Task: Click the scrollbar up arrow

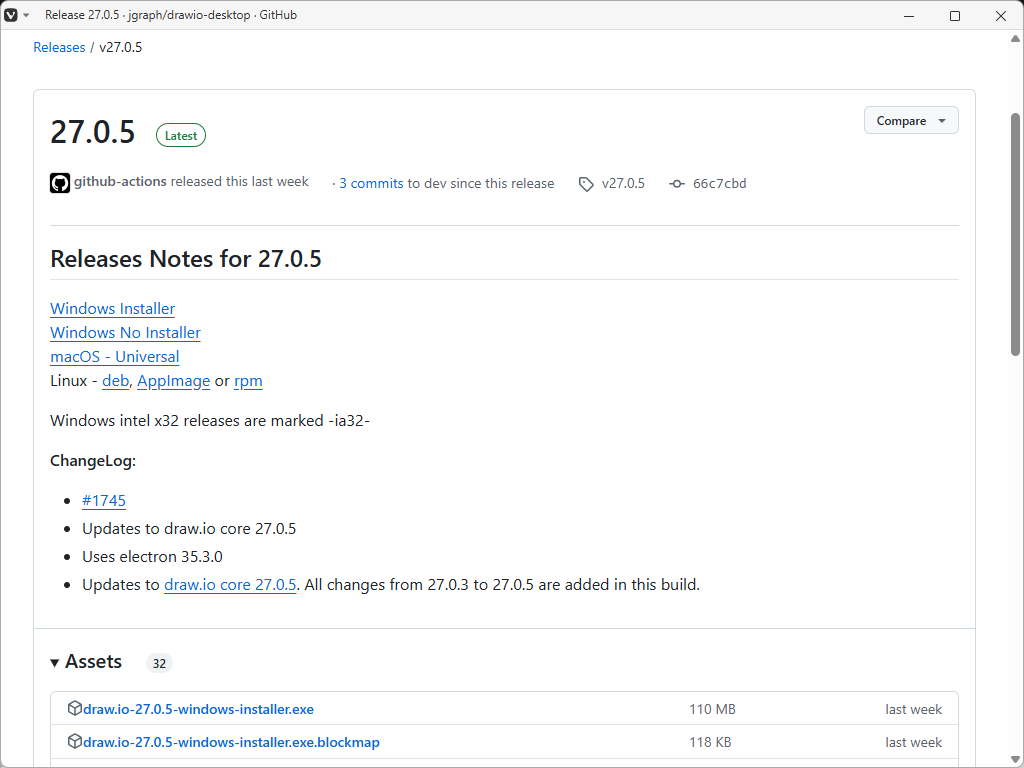Action: click(1015, 39)
